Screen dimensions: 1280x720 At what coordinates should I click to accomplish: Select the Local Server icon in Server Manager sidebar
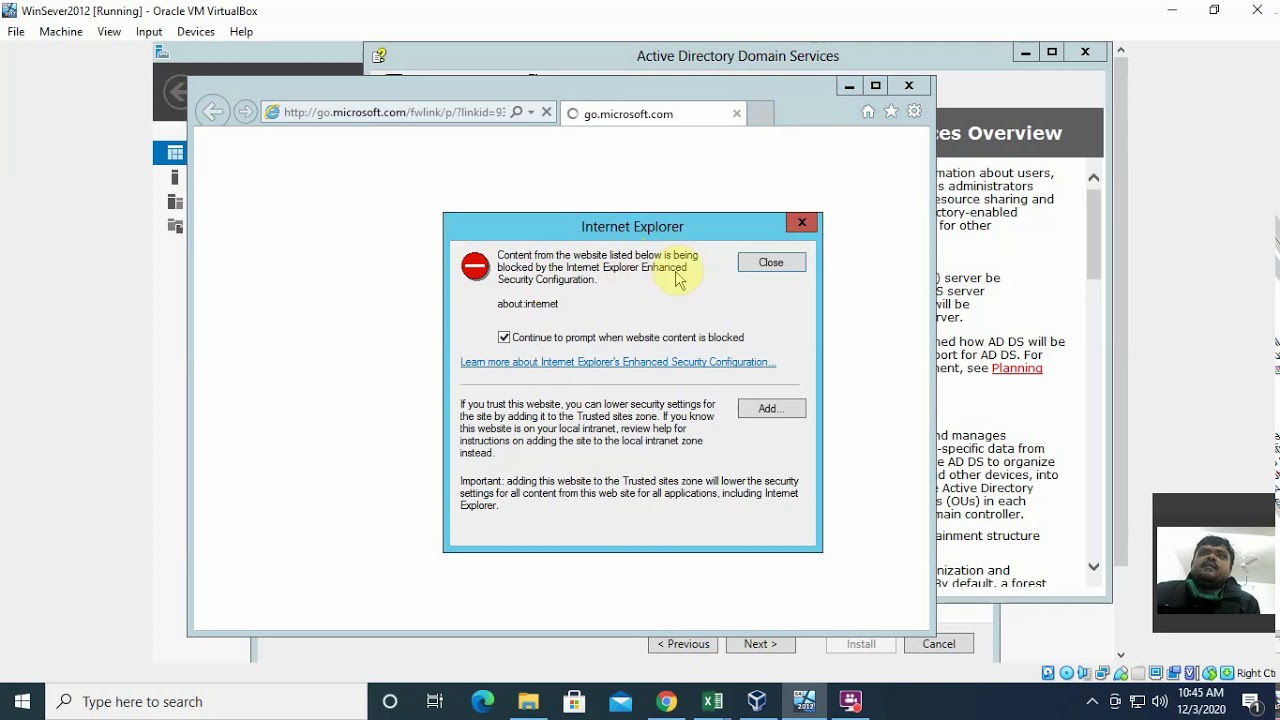(175, 177)
